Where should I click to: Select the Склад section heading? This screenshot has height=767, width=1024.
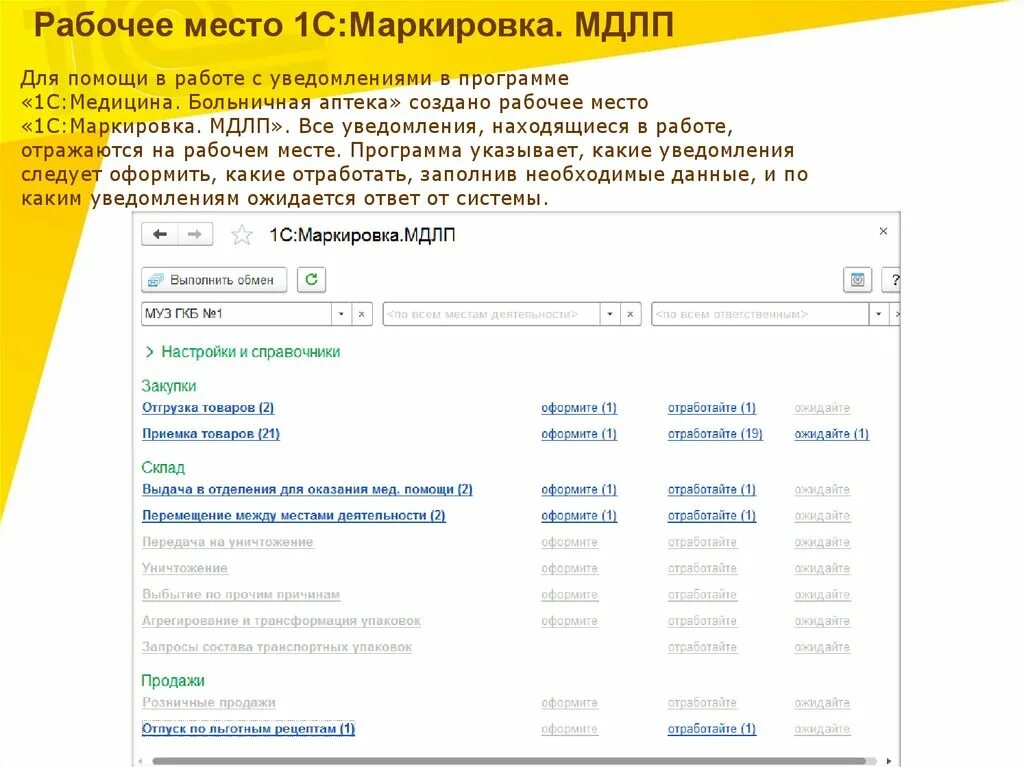pyautogui.click(x=163, y=467)
